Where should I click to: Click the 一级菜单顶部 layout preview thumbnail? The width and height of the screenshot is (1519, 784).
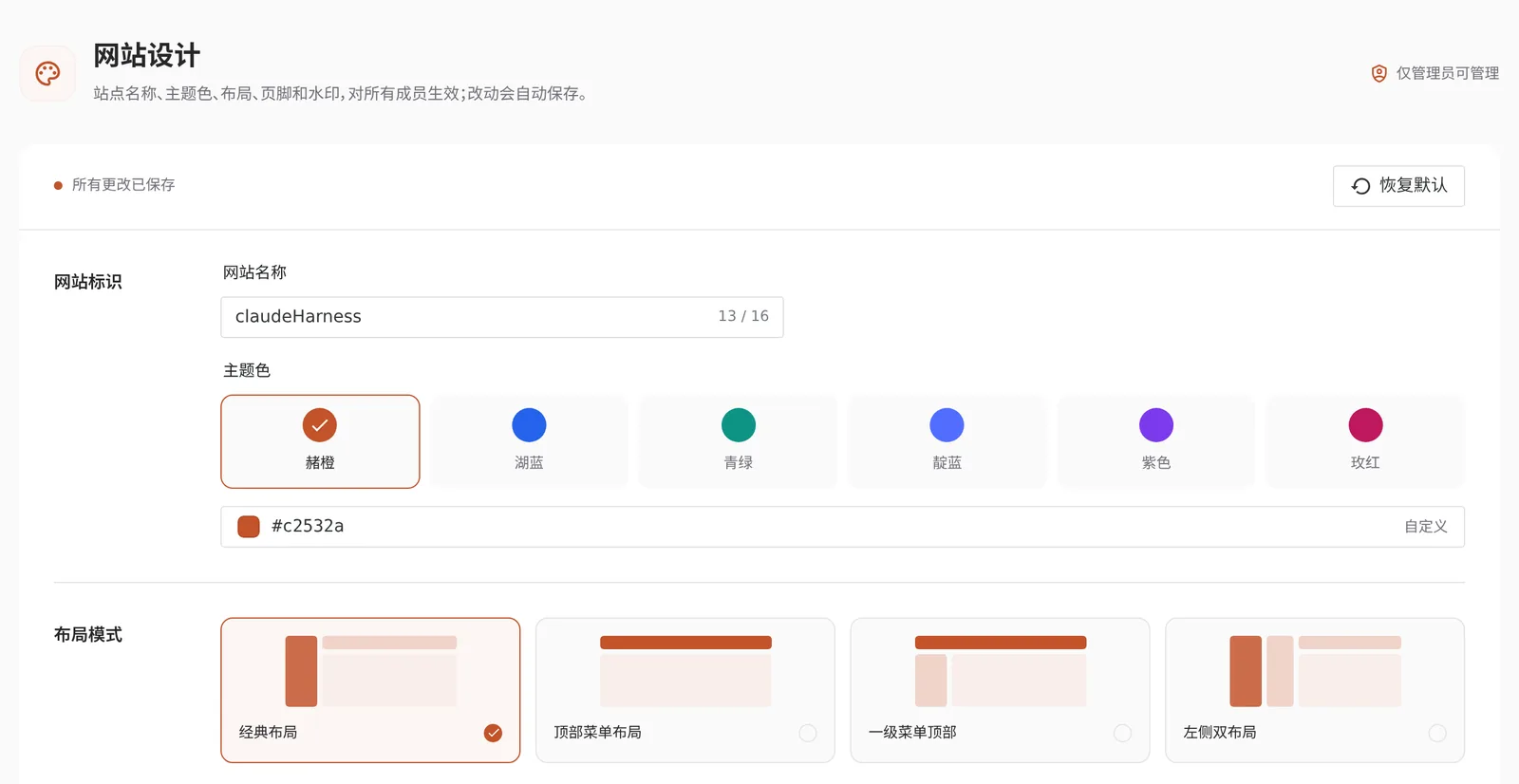click(x=1001, y=671)
